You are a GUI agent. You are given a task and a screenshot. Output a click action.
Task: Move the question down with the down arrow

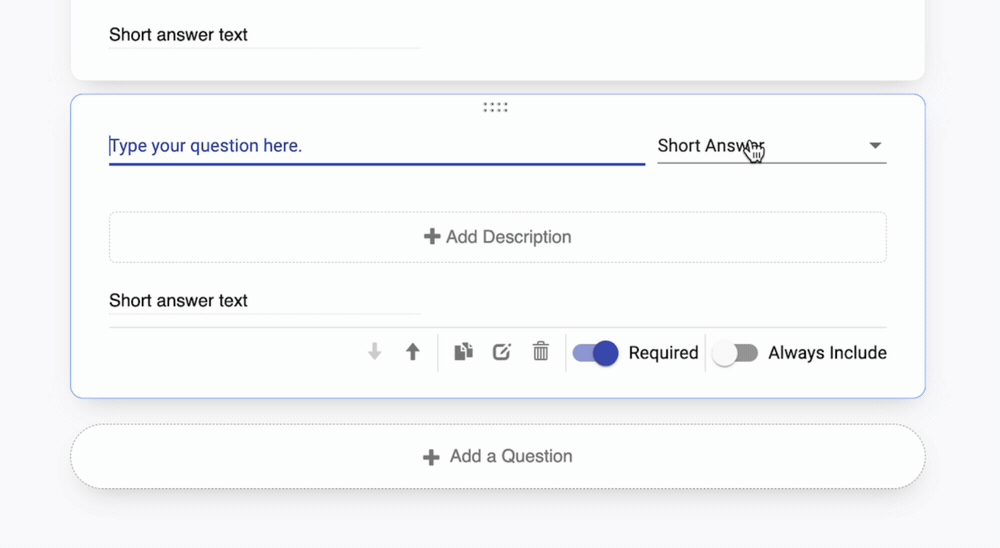[375, 352]
